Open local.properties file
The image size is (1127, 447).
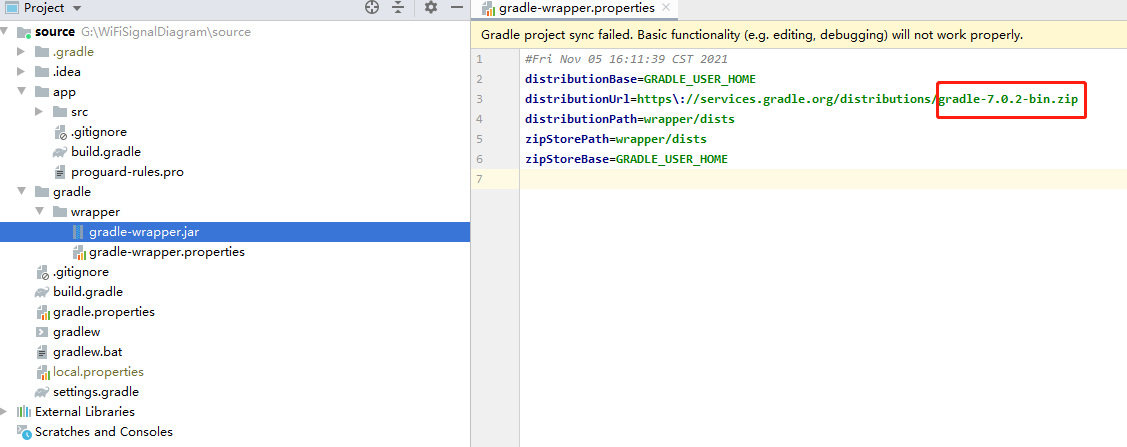(98, 372)
